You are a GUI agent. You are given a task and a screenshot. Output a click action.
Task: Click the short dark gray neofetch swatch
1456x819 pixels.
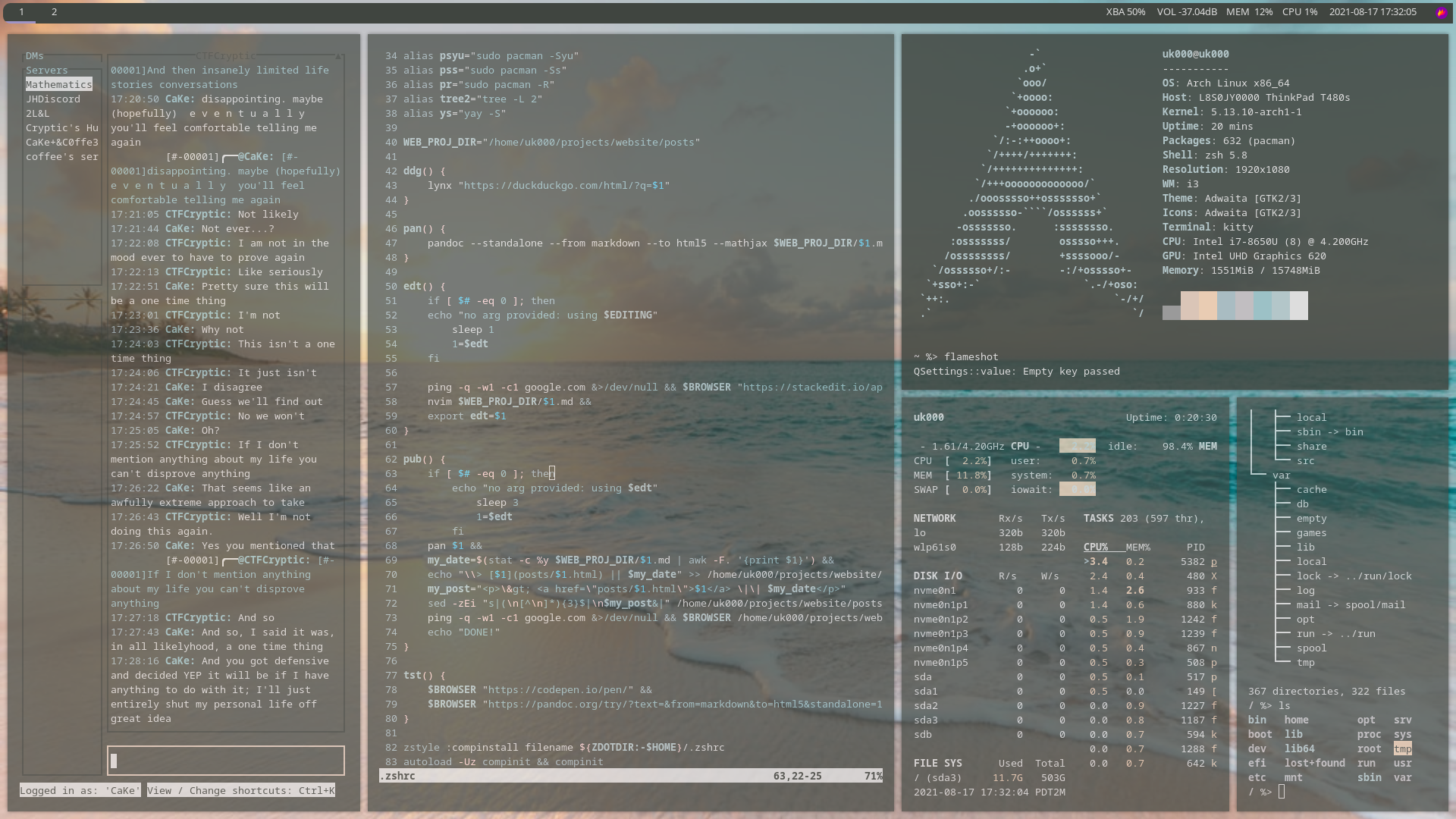click(1172, 313)
